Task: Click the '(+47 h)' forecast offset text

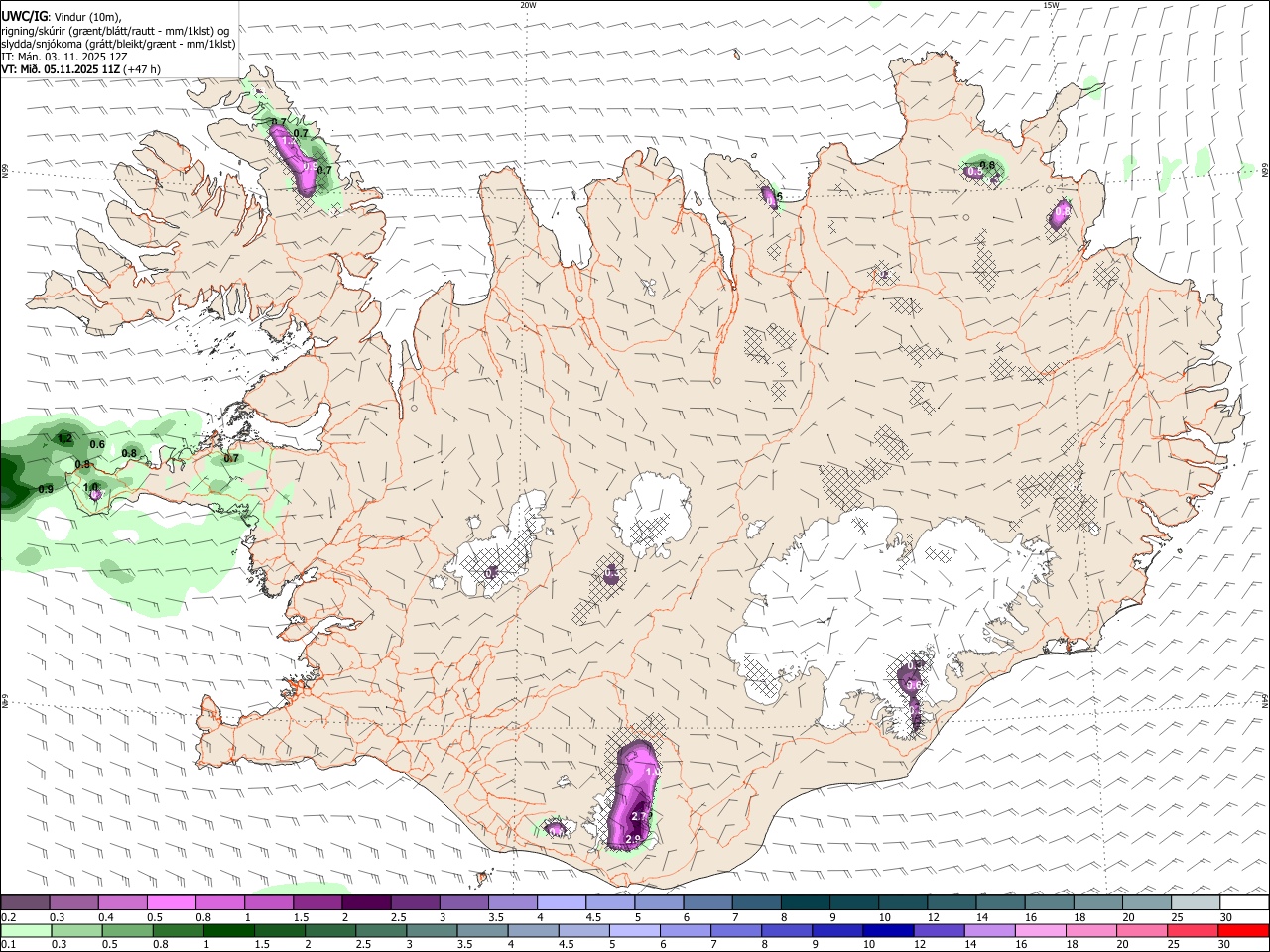Action: (x=142, y=69)
